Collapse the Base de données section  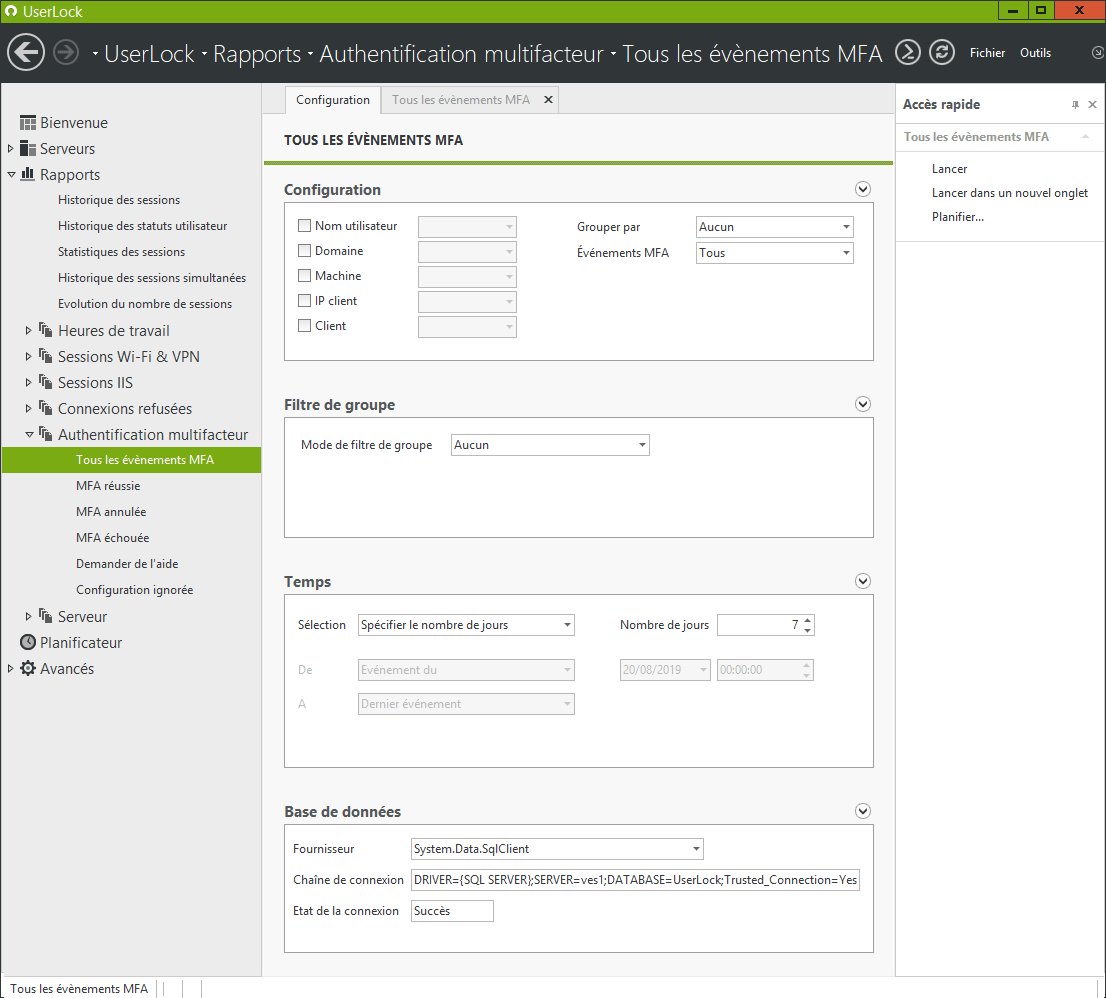[863, 811]
